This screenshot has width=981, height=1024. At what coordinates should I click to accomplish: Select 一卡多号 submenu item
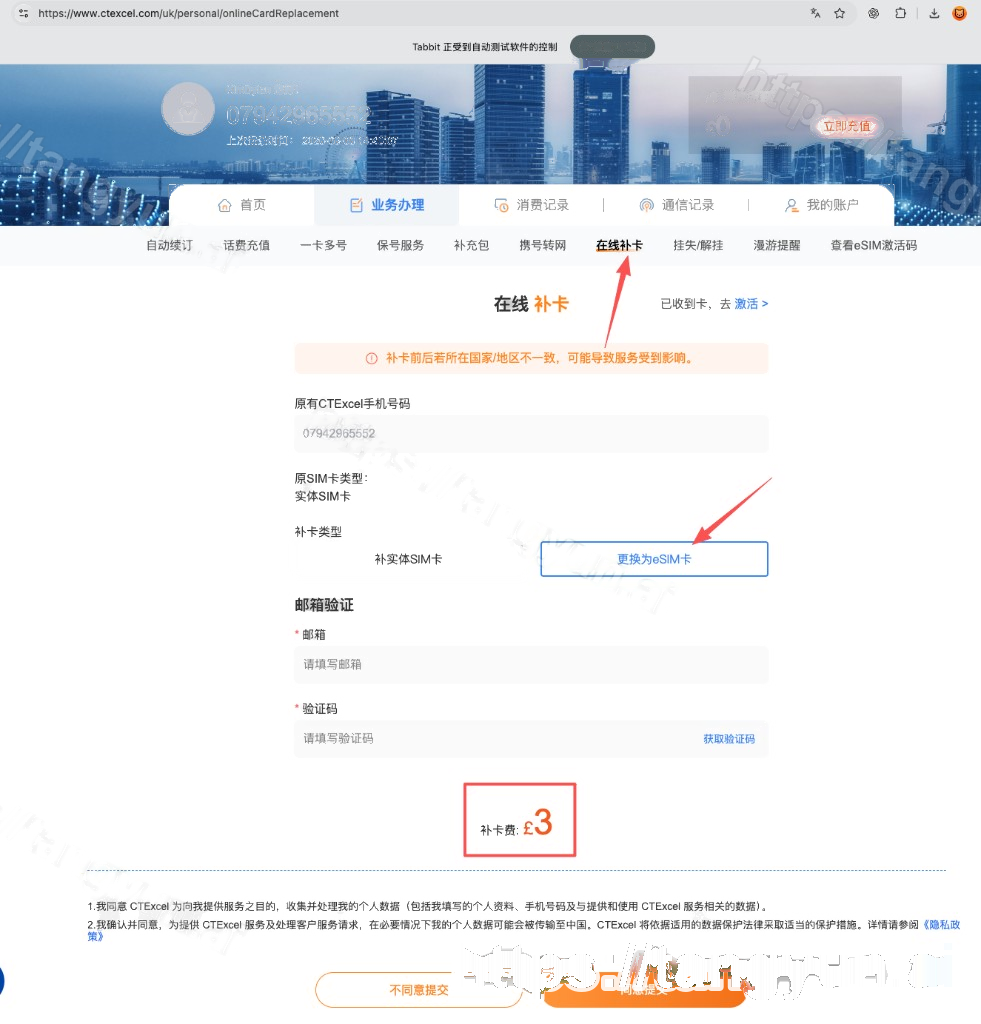pos(323,245)
